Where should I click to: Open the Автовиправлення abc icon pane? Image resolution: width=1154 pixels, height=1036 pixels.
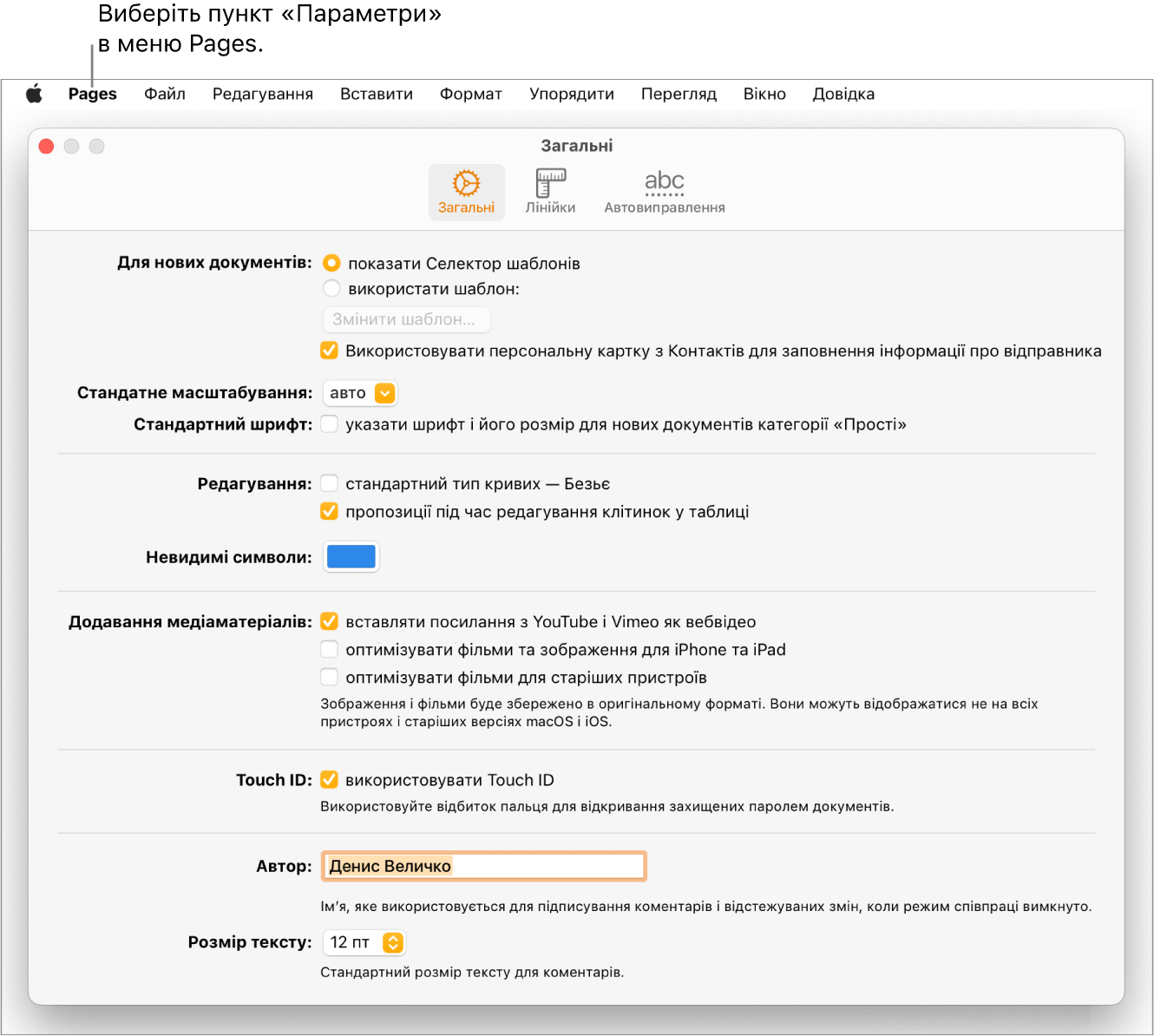(664, 192)
